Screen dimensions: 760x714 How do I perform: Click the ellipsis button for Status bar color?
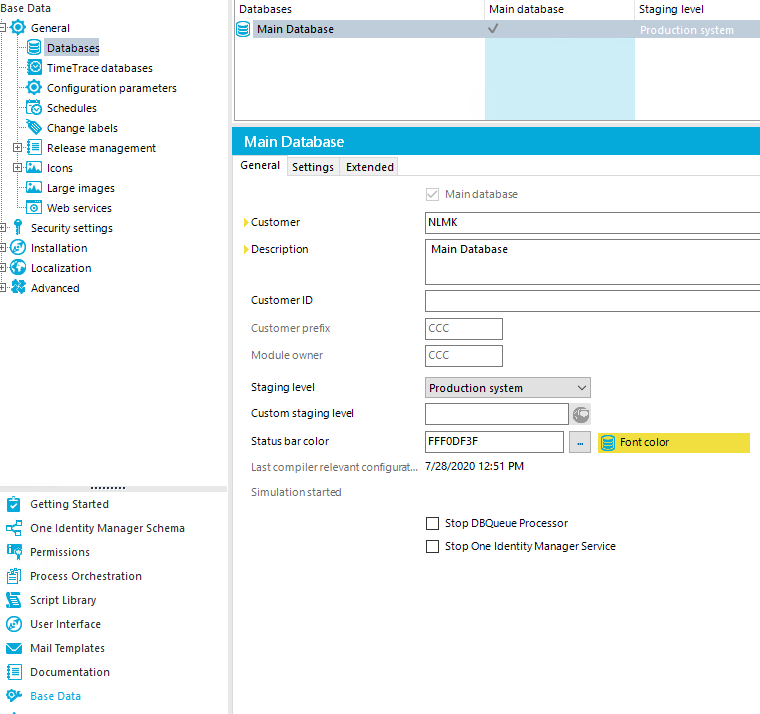pos(580,442)
